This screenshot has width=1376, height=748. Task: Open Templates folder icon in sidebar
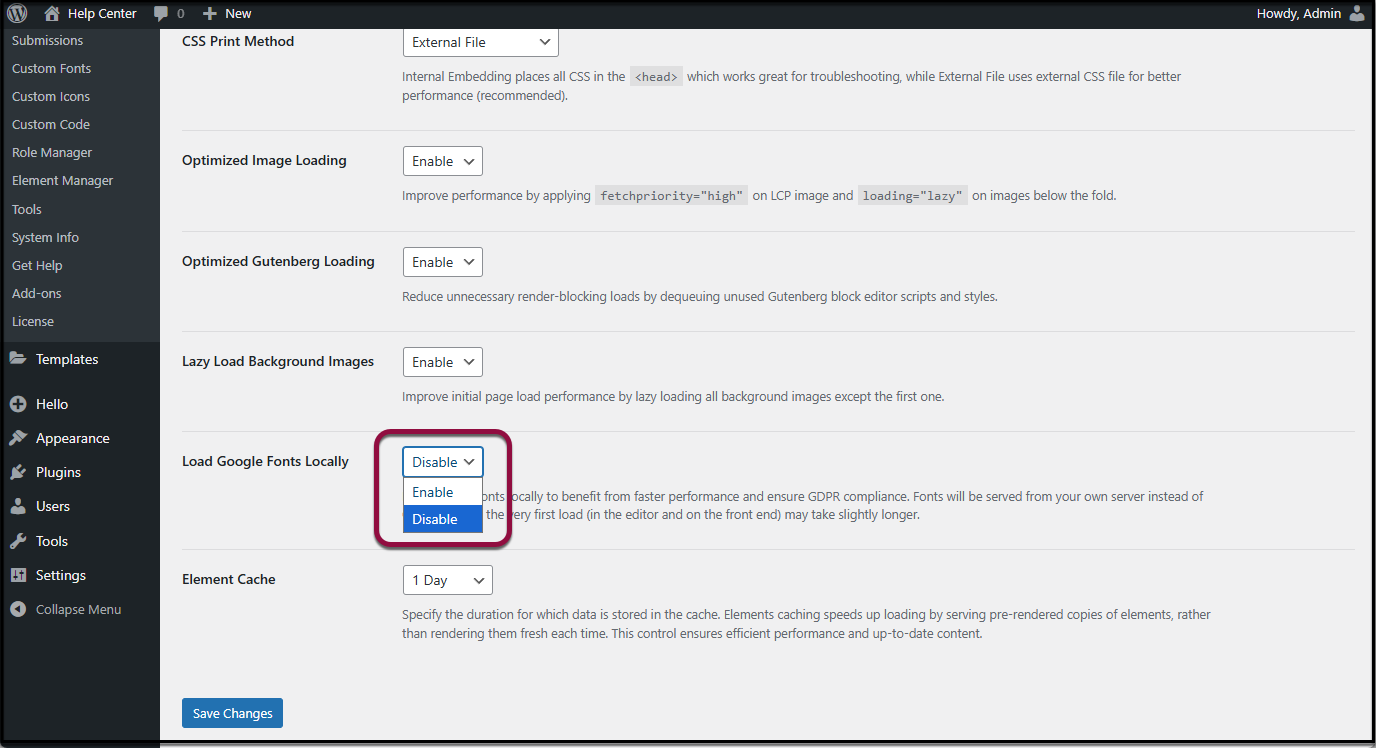(x=18, y=359)
